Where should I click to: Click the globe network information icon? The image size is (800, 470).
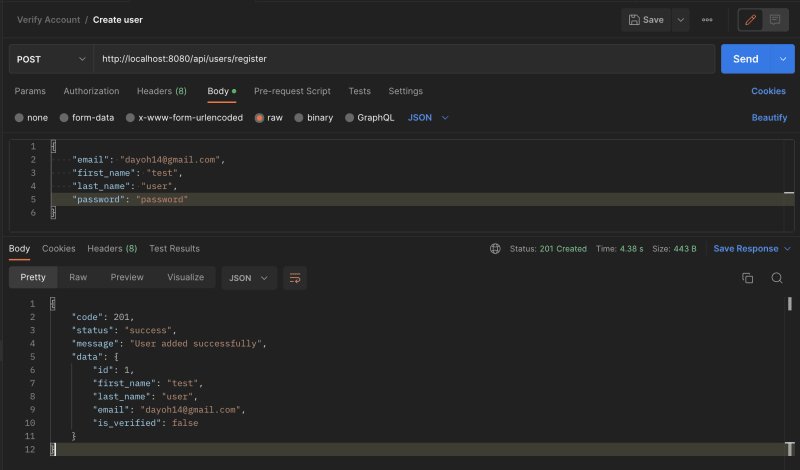coord(495,249)
